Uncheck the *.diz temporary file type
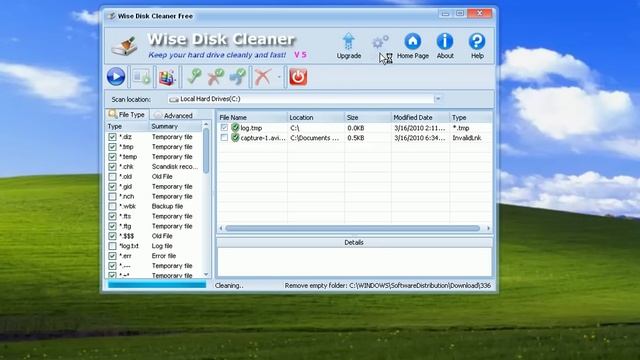Image resolution: width=640 pixels, height=360 pixels. (x=112, y=137)
